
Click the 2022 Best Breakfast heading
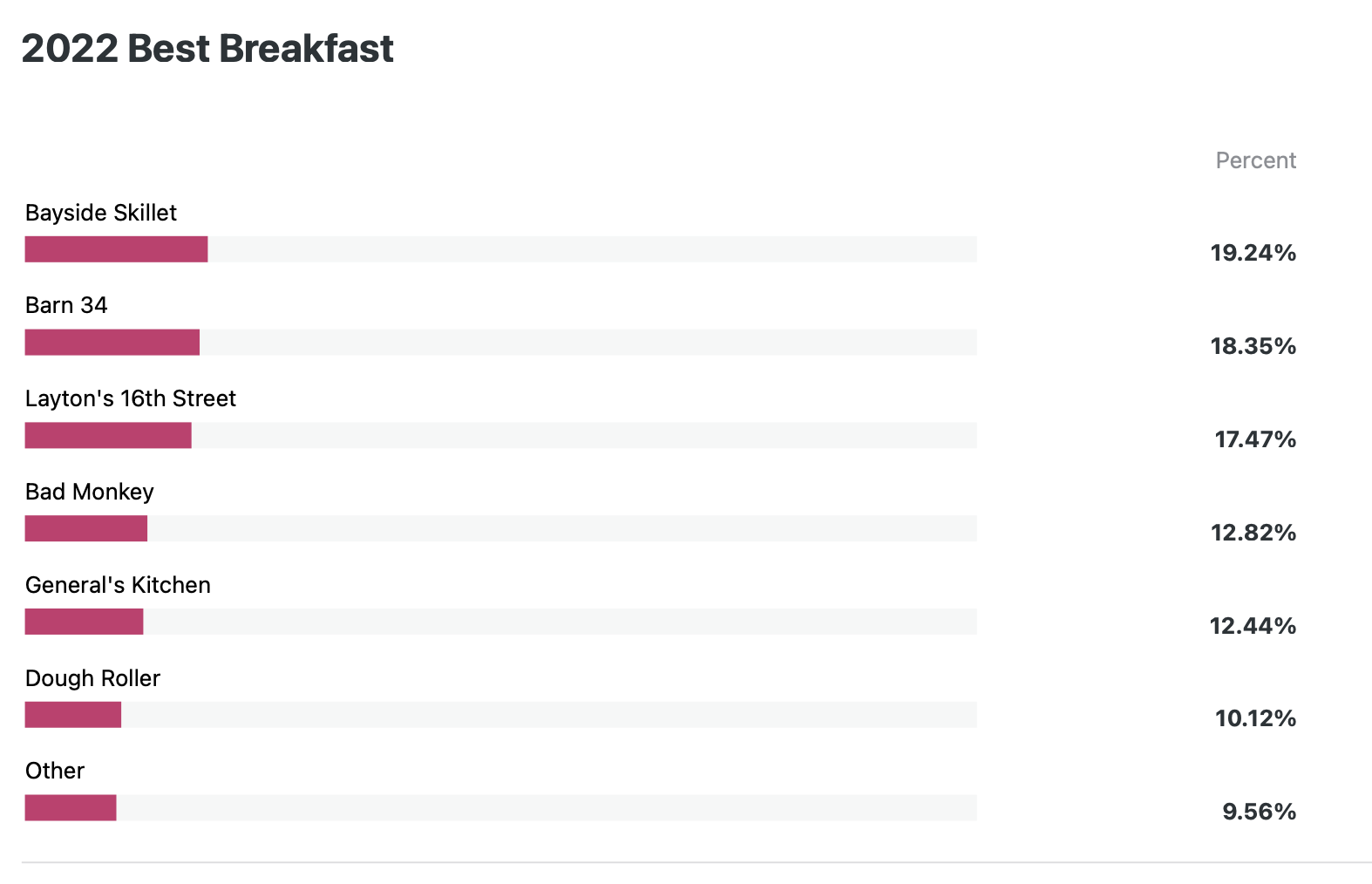[207, 49]
